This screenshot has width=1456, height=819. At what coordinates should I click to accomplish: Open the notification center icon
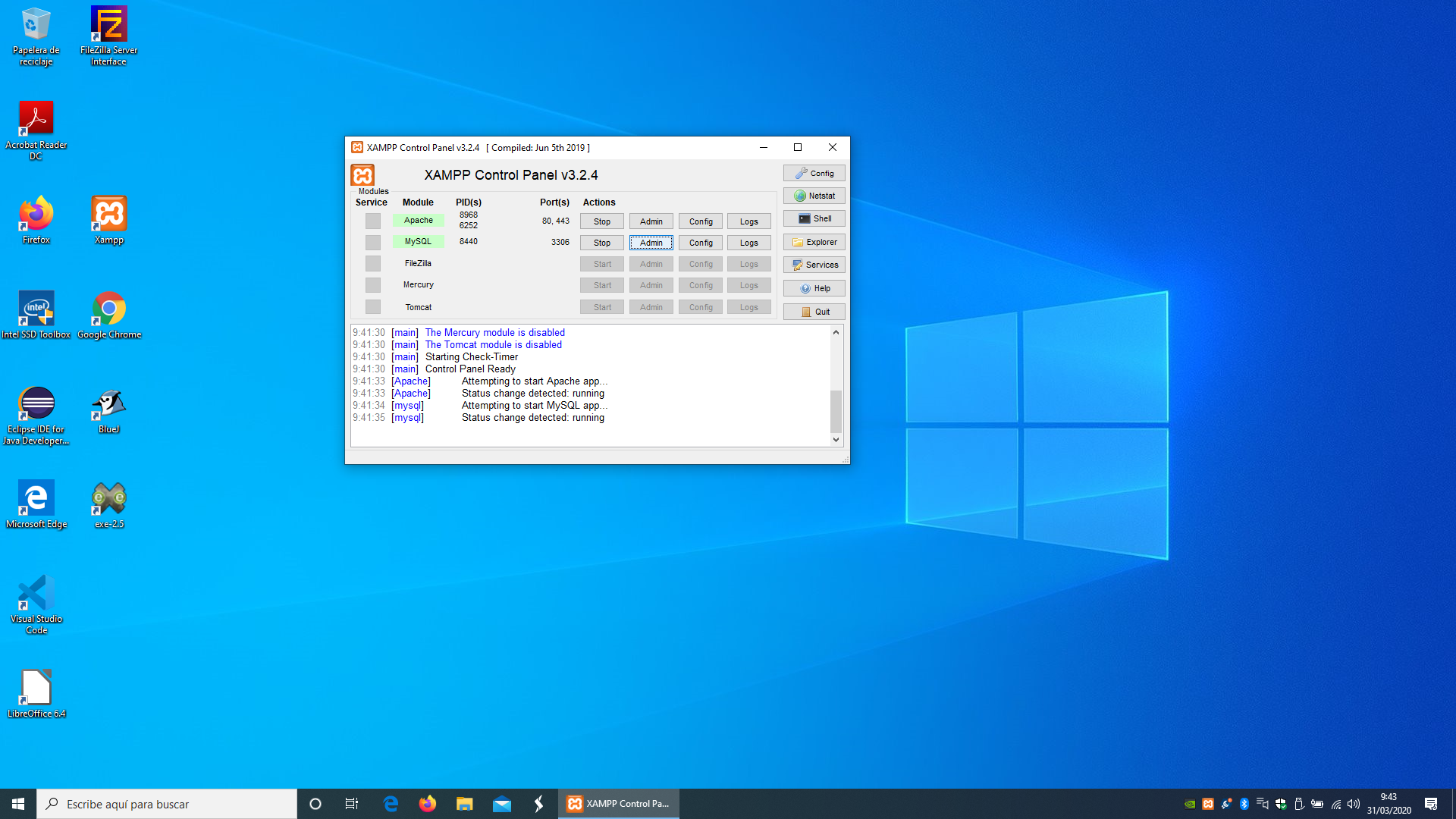[x=1431, y=804]
